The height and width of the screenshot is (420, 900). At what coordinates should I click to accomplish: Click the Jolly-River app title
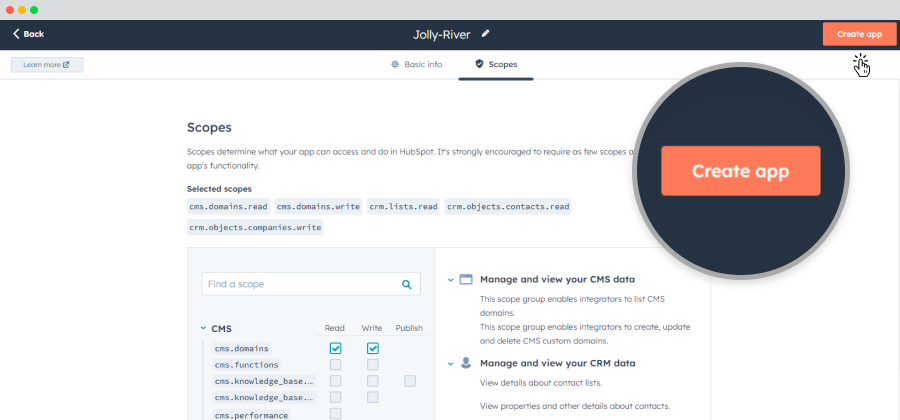coord(442,34)
